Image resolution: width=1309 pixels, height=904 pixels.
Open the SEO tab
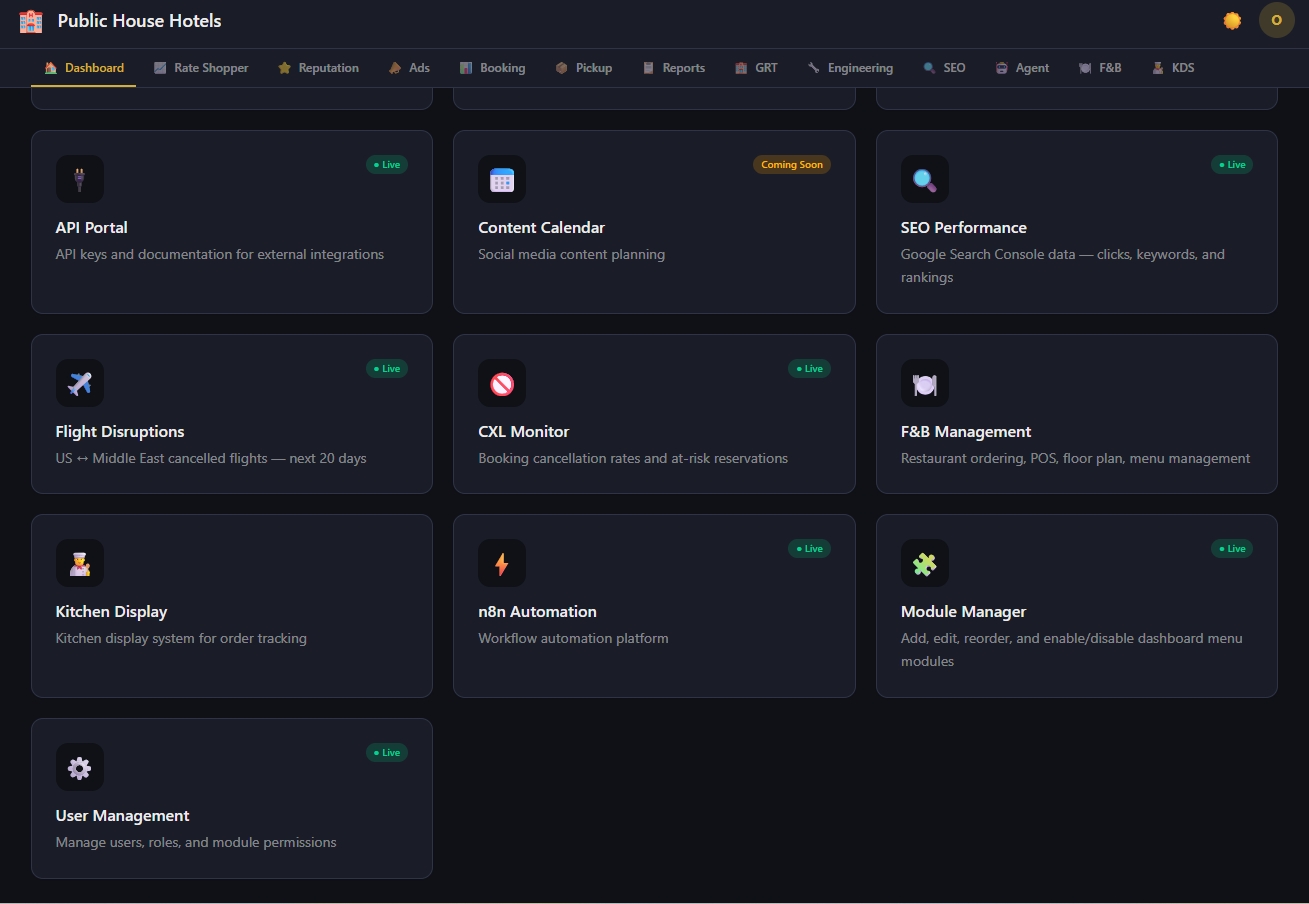(x=944, y=68)
